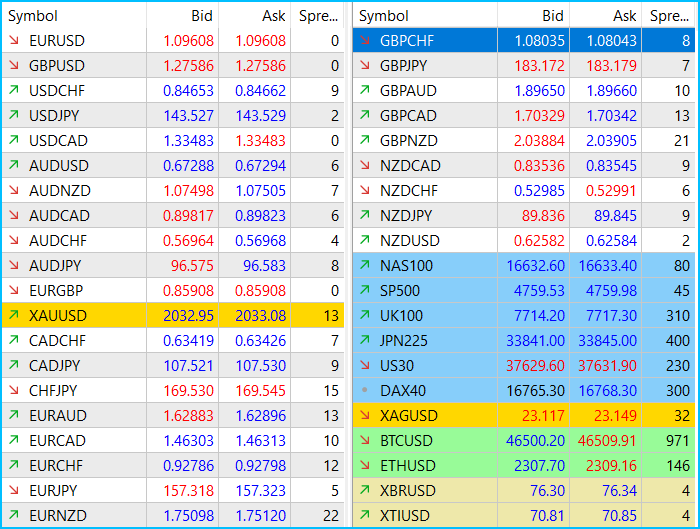Viewport: 700px width, 529px height.
Task: Sort by Symbol header in left panel
Action: point(33,16)
